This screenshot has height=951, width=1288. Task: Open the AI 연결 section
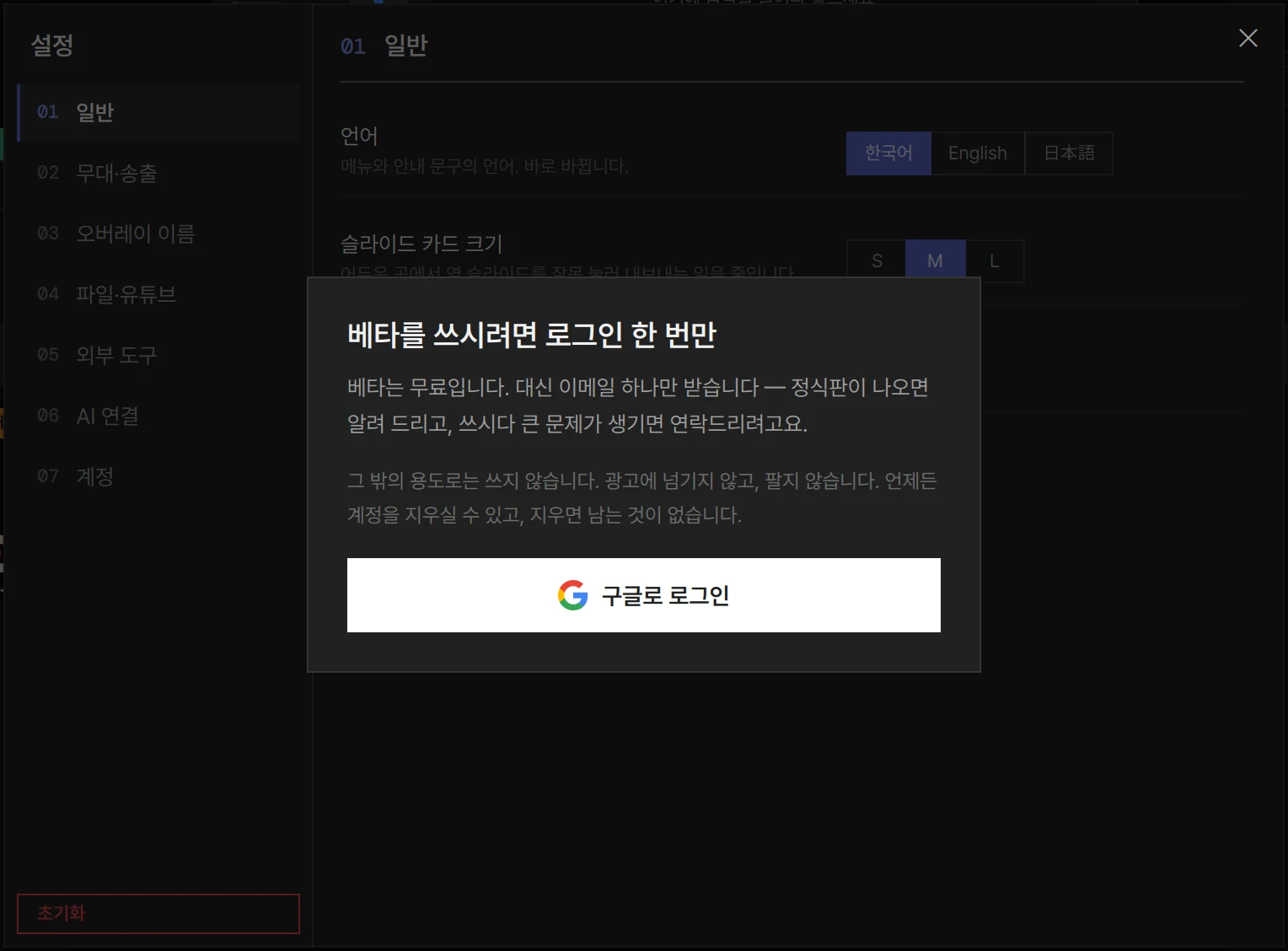158,416
